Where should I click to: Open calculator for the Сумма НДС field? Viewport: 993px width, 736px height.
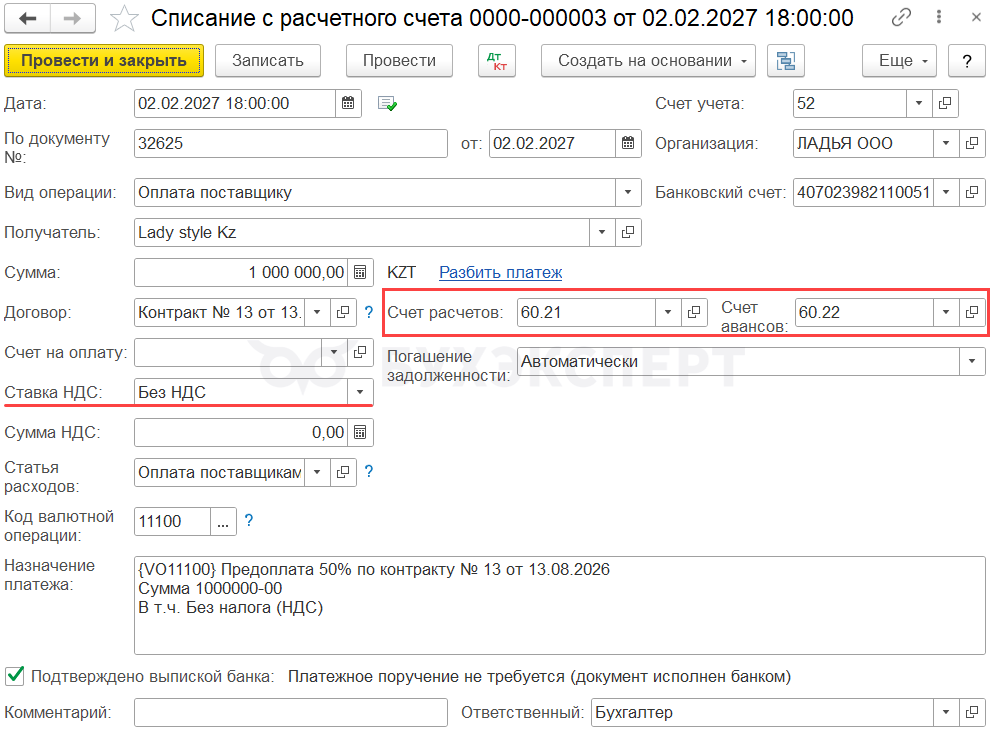360,433
